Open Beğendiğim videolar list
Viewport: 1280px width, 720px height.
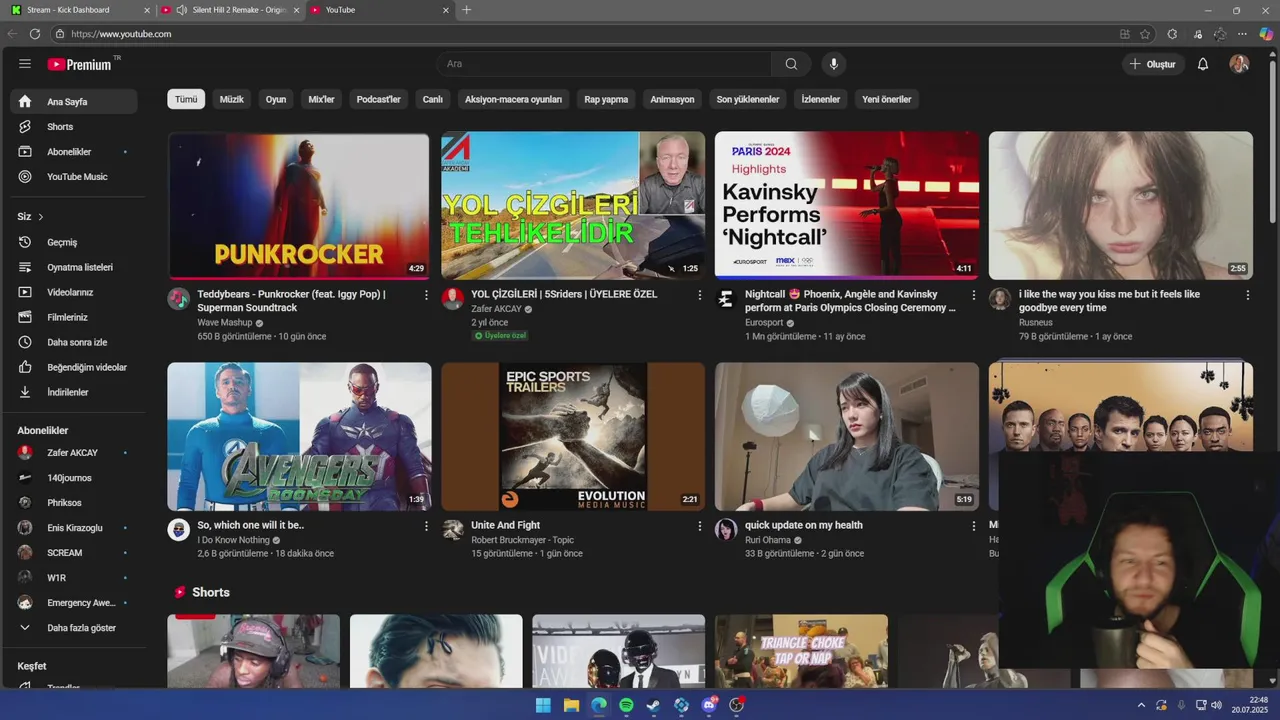[x=74, y=367]
